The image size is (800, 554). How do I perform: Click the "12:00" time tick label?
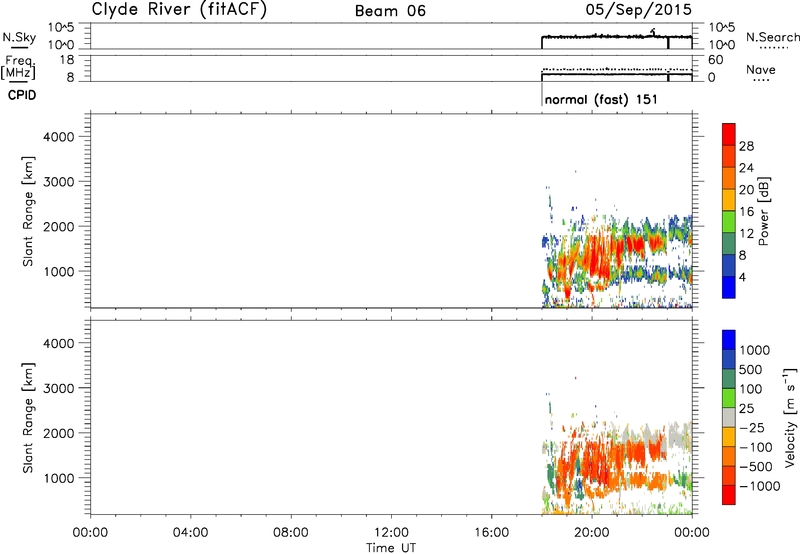coord(391,533)
